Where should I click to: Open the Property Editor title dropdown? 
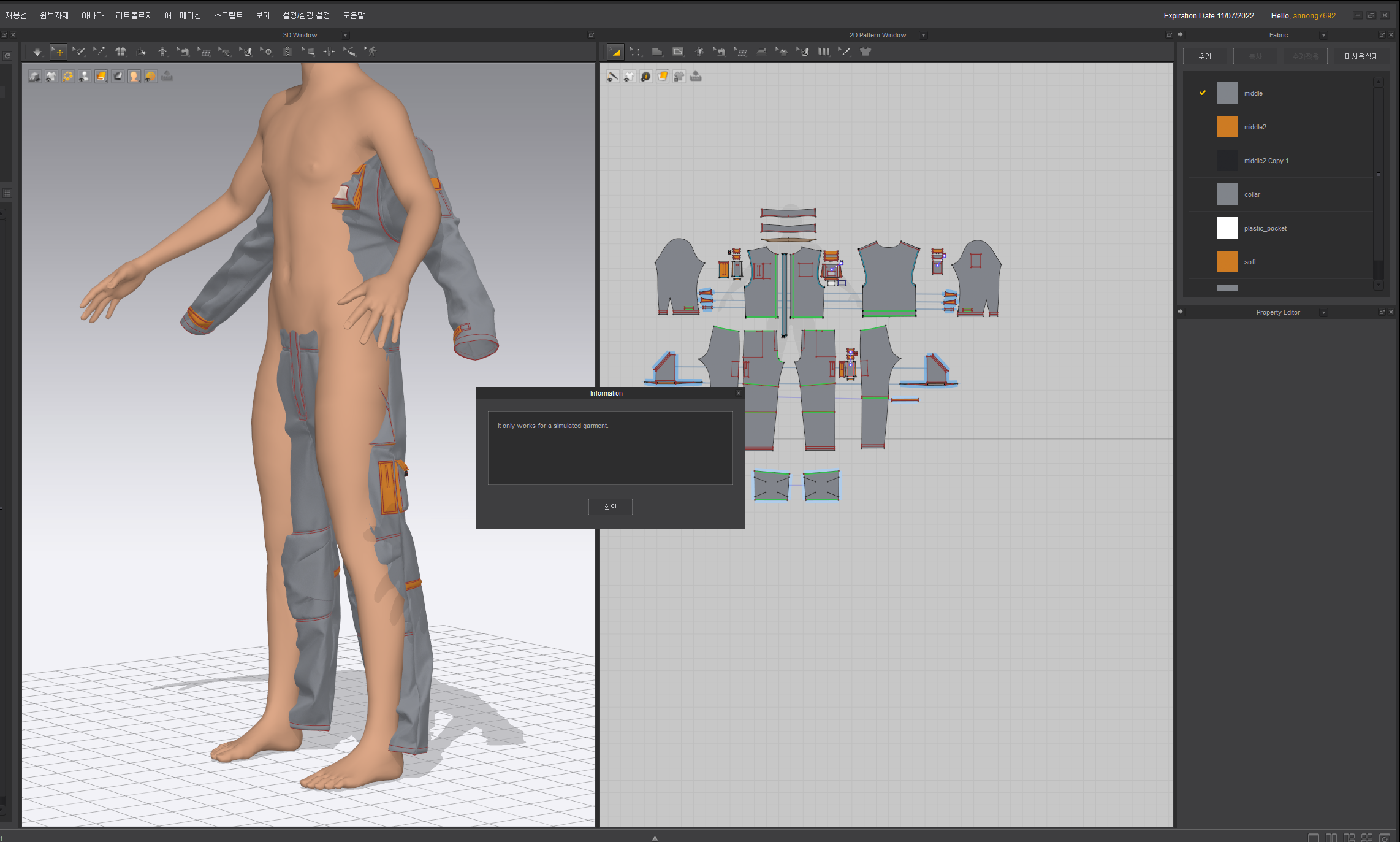click(1323, 313)
